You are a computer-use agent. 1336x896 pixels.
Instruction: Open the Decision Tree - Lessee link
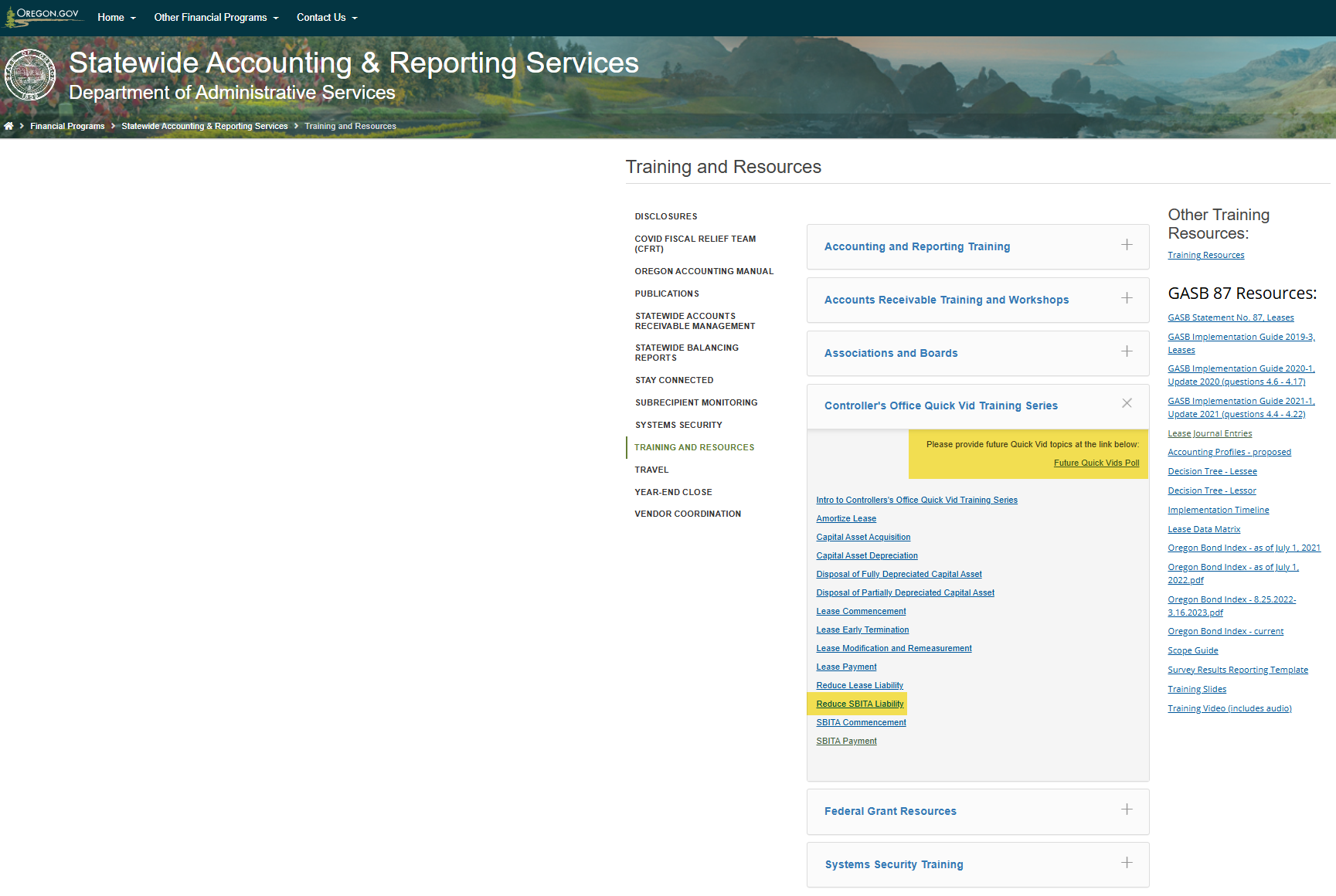click(x=1212, y=471)
